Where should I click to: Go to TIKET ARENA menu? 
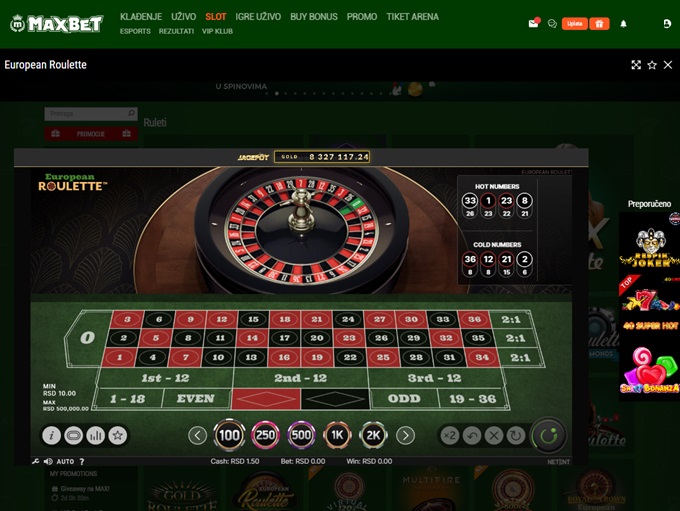412,17
